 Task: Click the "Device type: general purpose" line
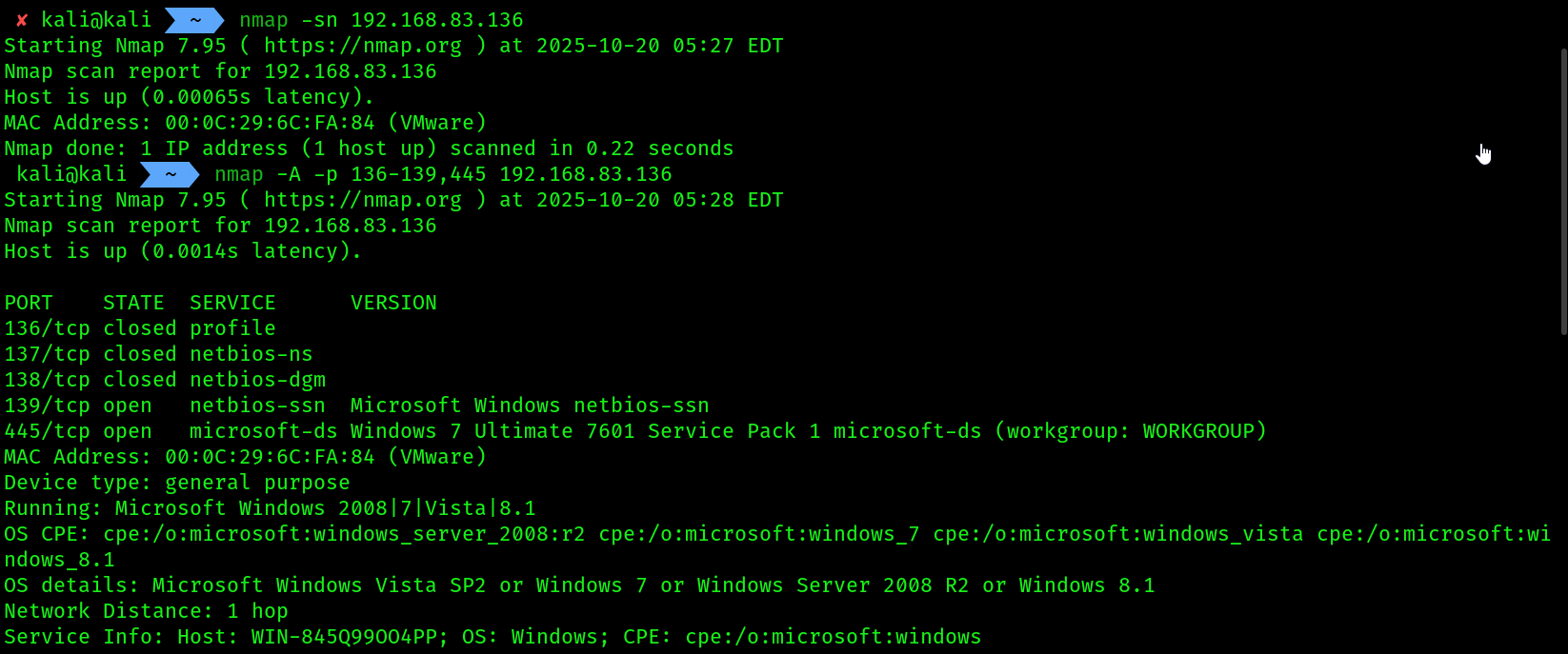(177, 483)
